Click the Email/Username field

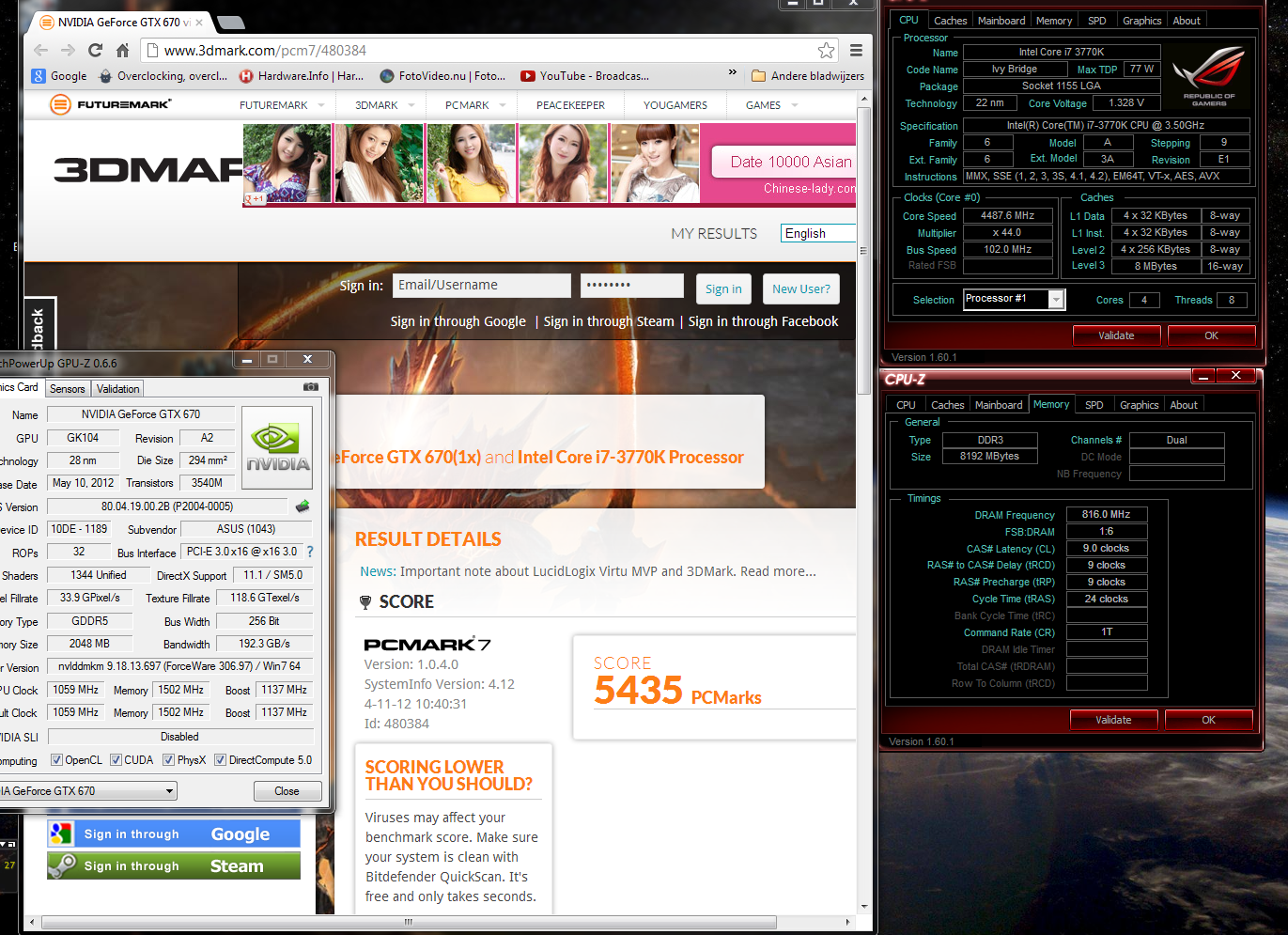point(481,285)
